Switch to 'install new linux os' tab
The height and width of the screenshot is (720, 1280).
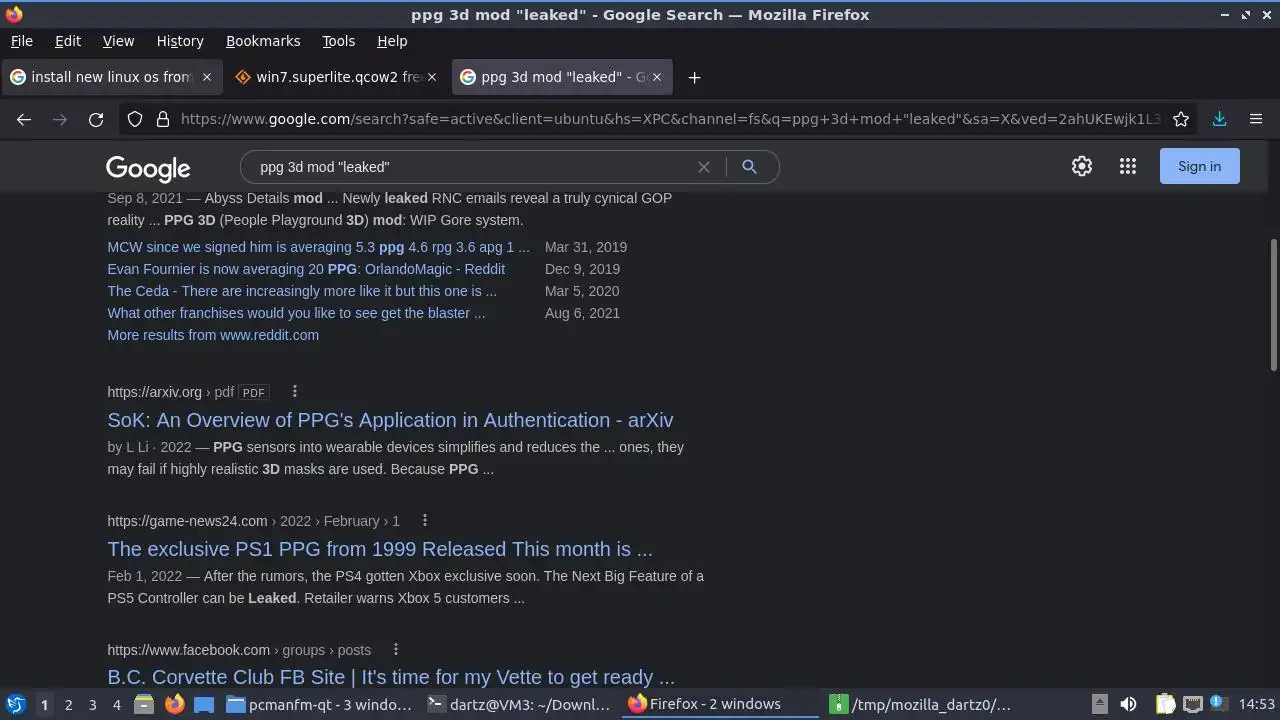(111, 77)
